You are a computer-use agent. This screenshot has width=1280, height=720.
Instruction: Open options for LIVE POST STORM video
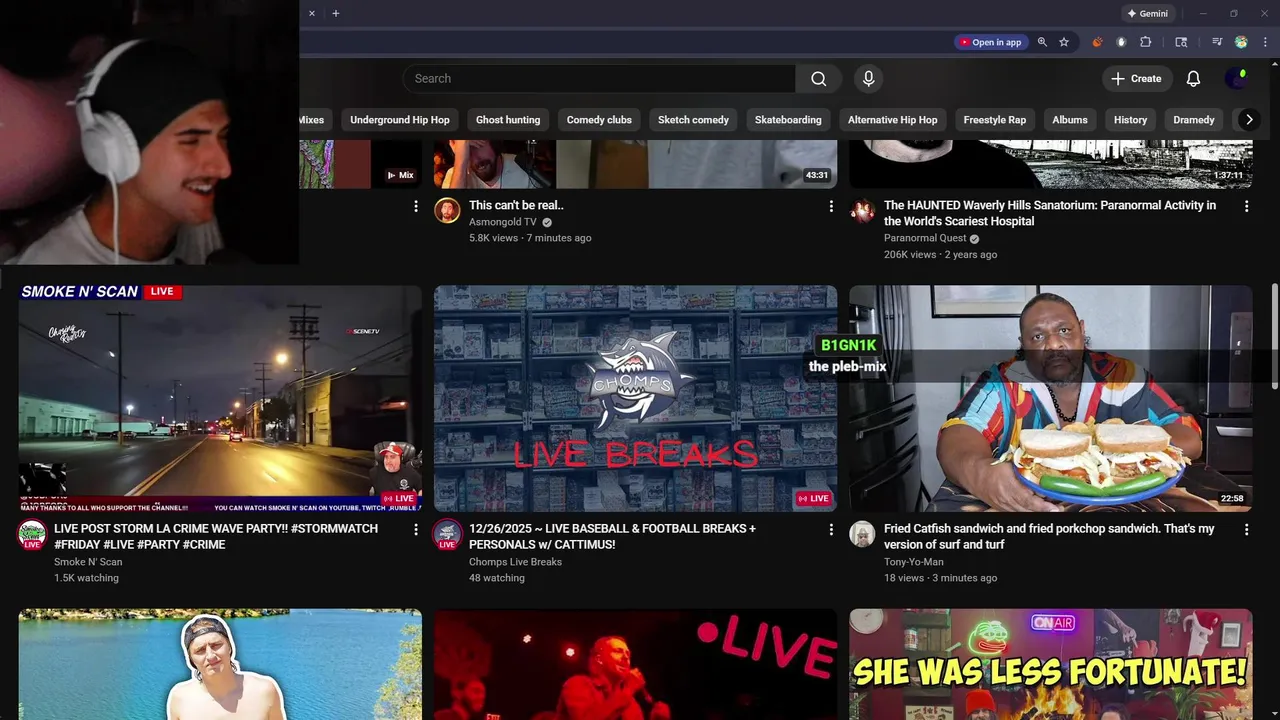[x=415, y=529]
